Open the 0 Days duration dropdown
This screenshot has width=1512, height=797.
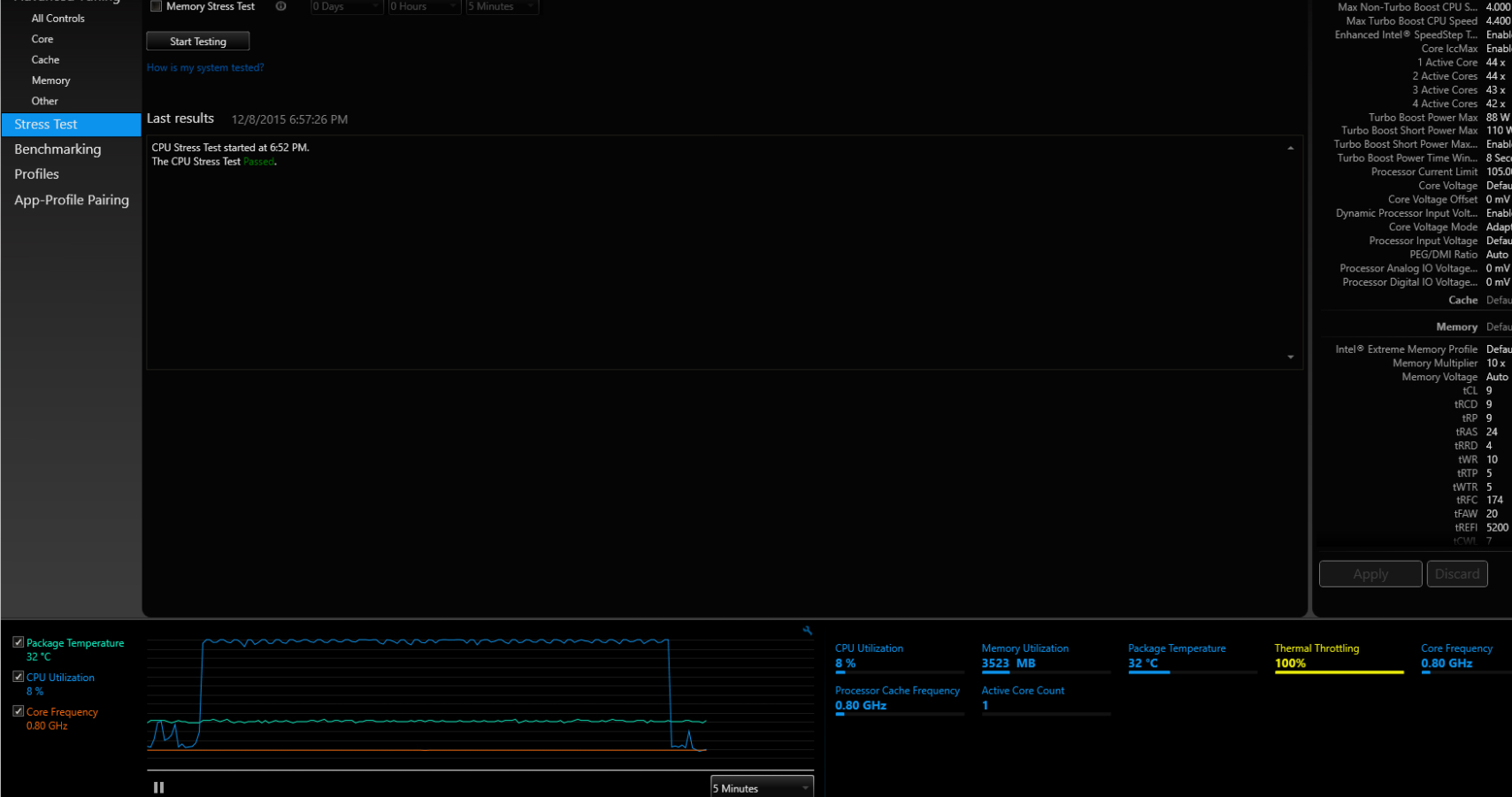(347, 6)
